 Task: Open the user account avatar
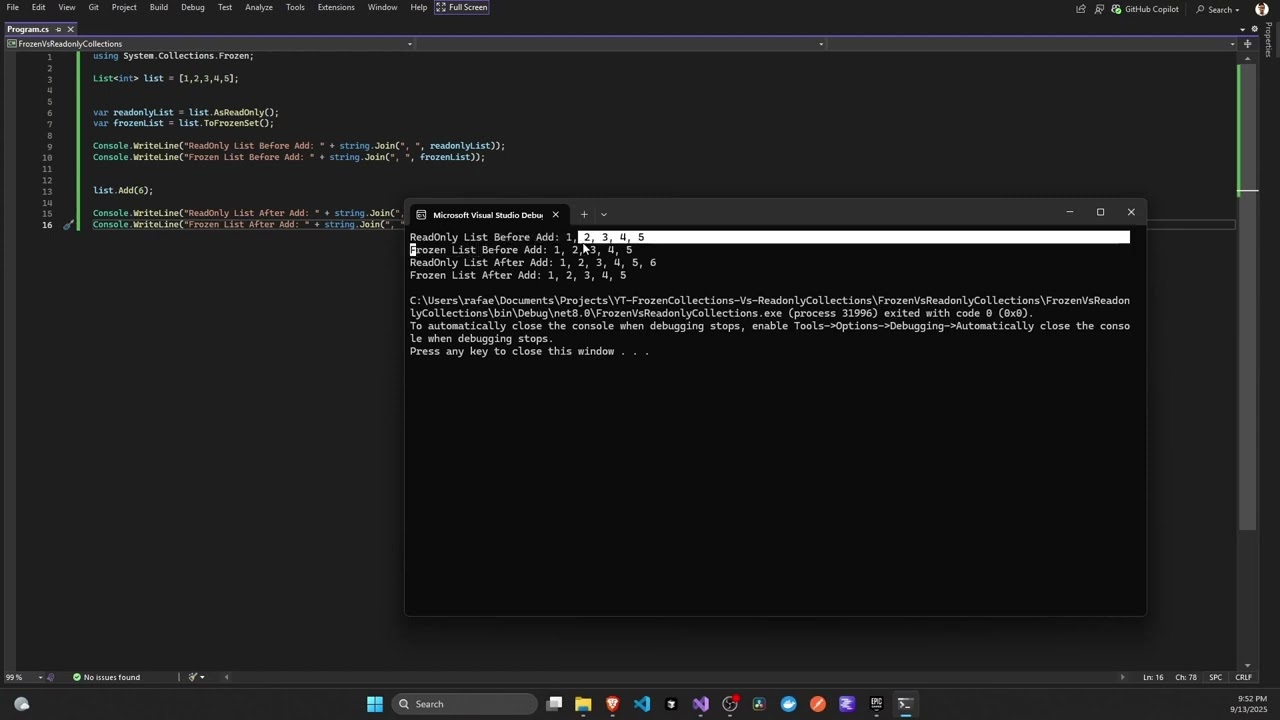click(x=1262, y=9)
